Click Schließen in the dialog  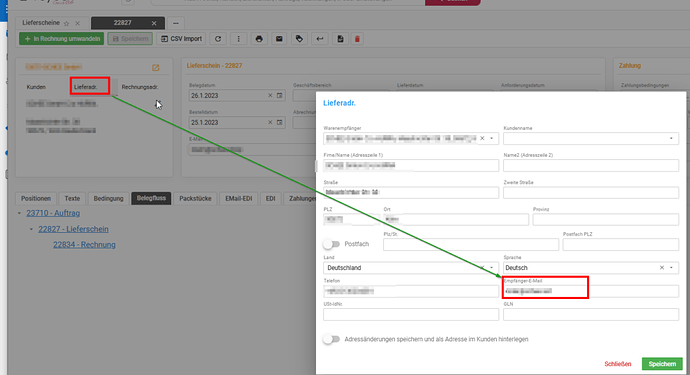coord(617,364)
